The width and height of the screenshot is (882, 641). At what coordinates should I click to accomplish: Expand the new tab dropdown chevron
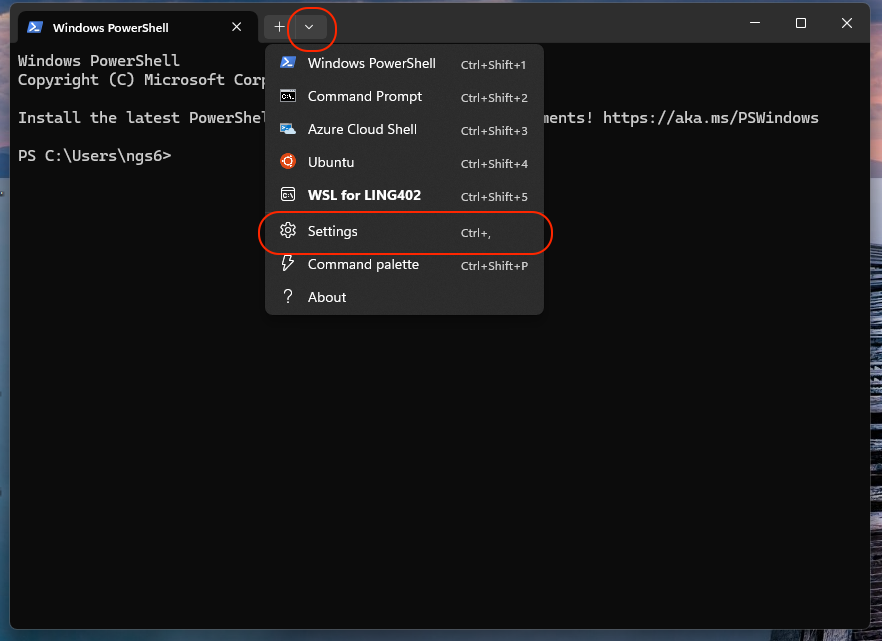point(309,27)
